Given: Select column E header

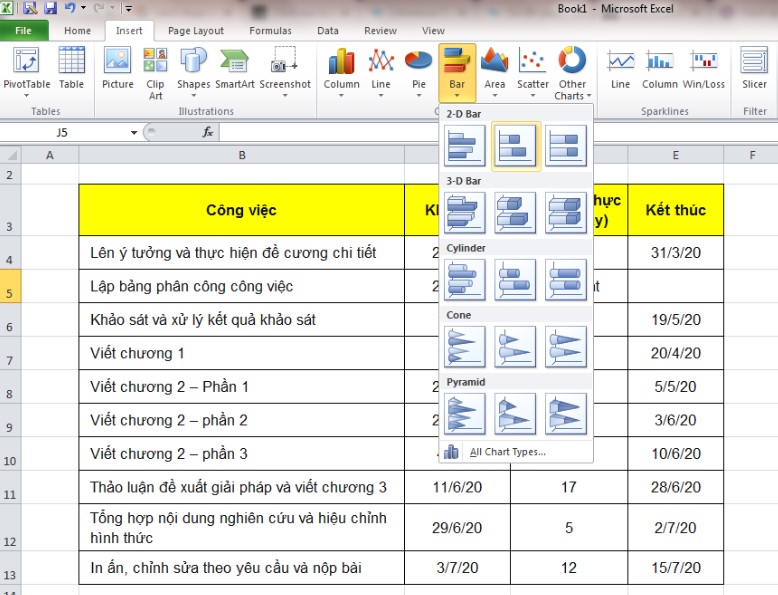Looking at the screenshot, I should tap(675, 155).
